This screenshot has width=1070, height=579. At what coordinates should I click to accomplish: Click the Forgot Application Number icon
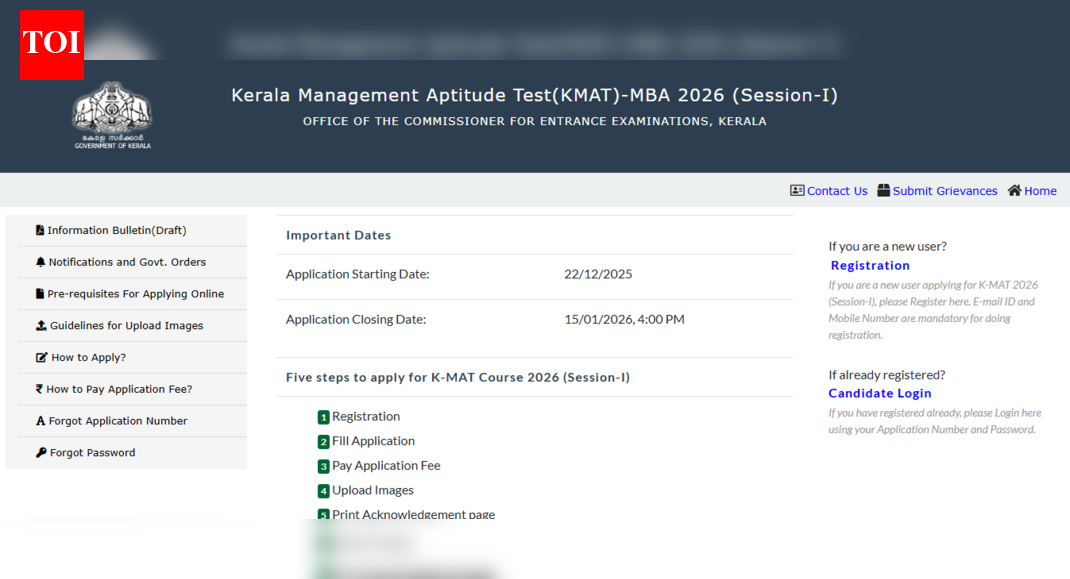40,420
